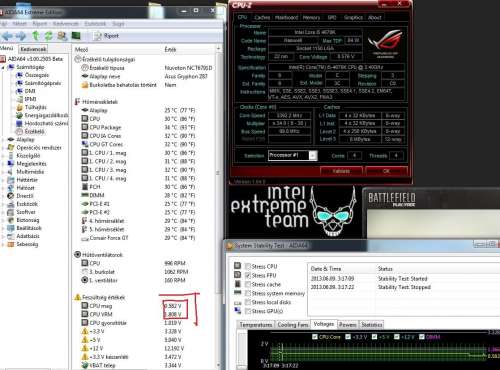
Task: Click the green monitor icon in AIDA64 toolbar
Action: pyautogui.click(x=76, y=36)
